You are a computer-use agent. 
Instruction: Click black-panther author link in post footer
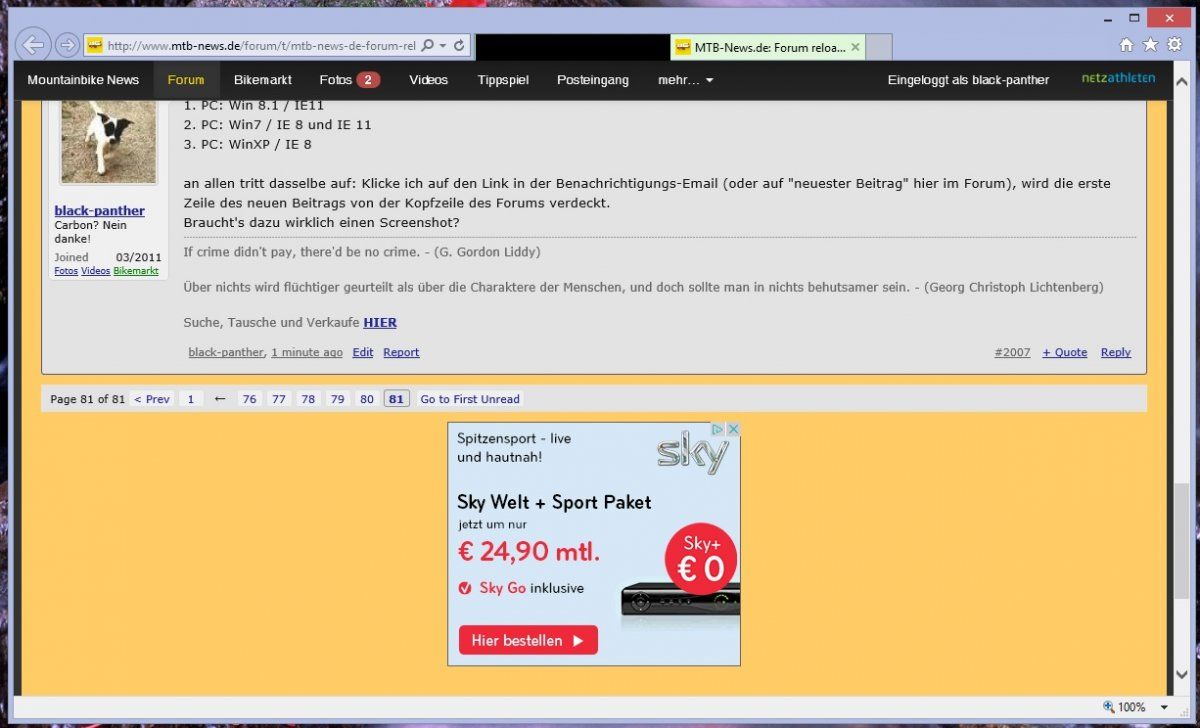point(226,352)
